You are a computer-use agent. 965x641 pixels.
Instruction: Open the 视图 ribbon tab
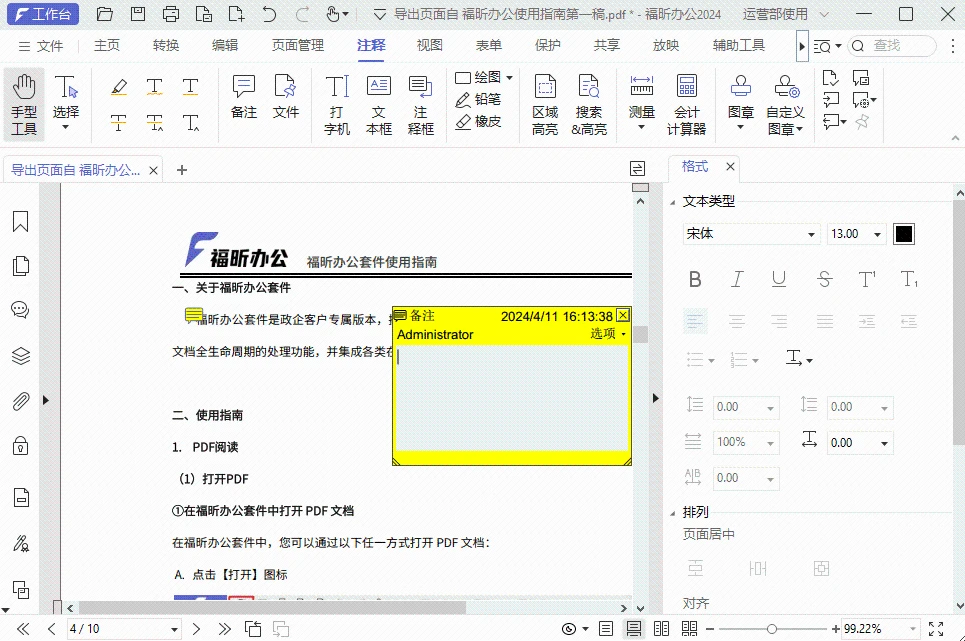pos(430,46)
